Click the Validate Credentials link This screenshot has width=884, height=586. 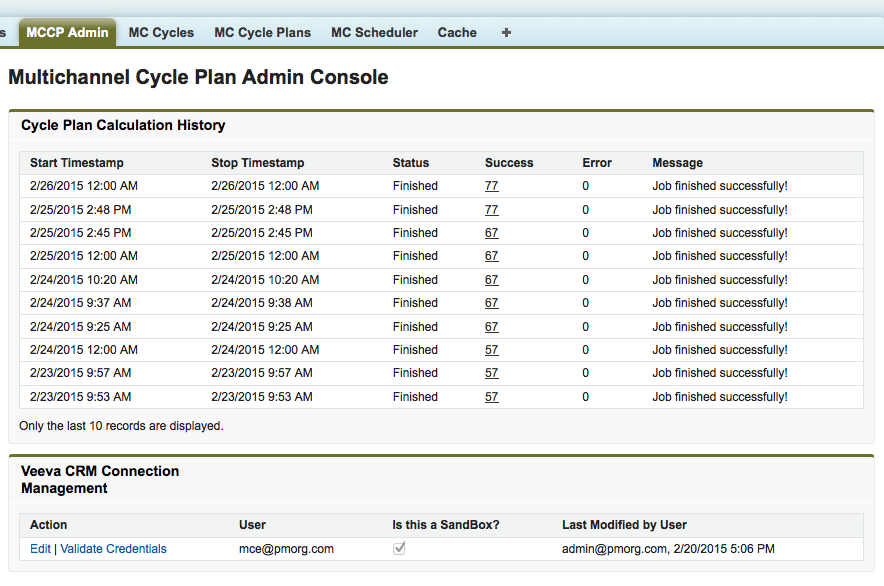tap(113, 549)
